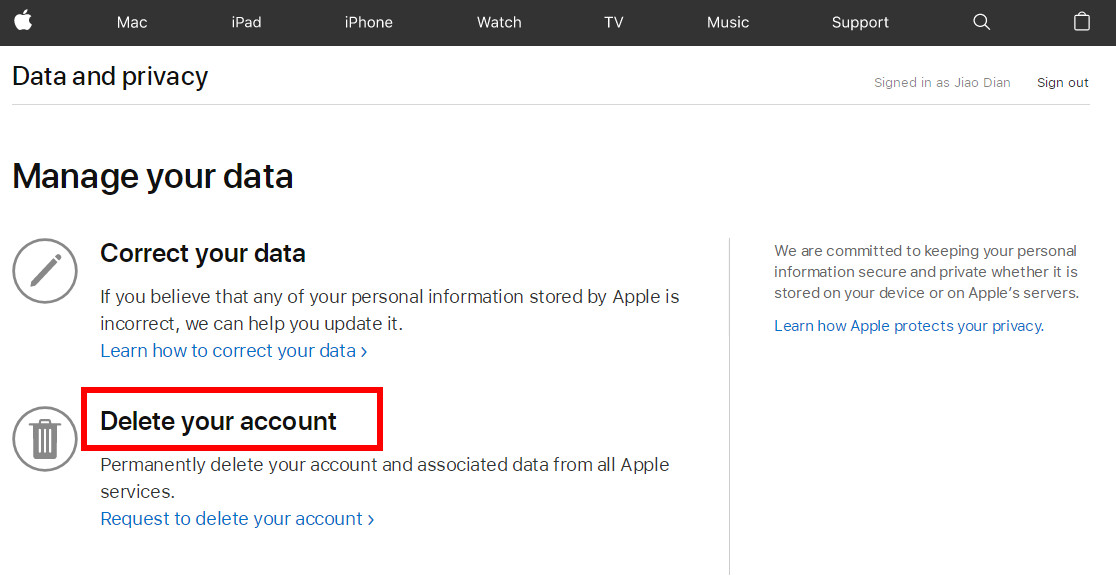Navigate to Apple Support
The width and height of the screenshot is (1116, 588).
pos(860,22)
